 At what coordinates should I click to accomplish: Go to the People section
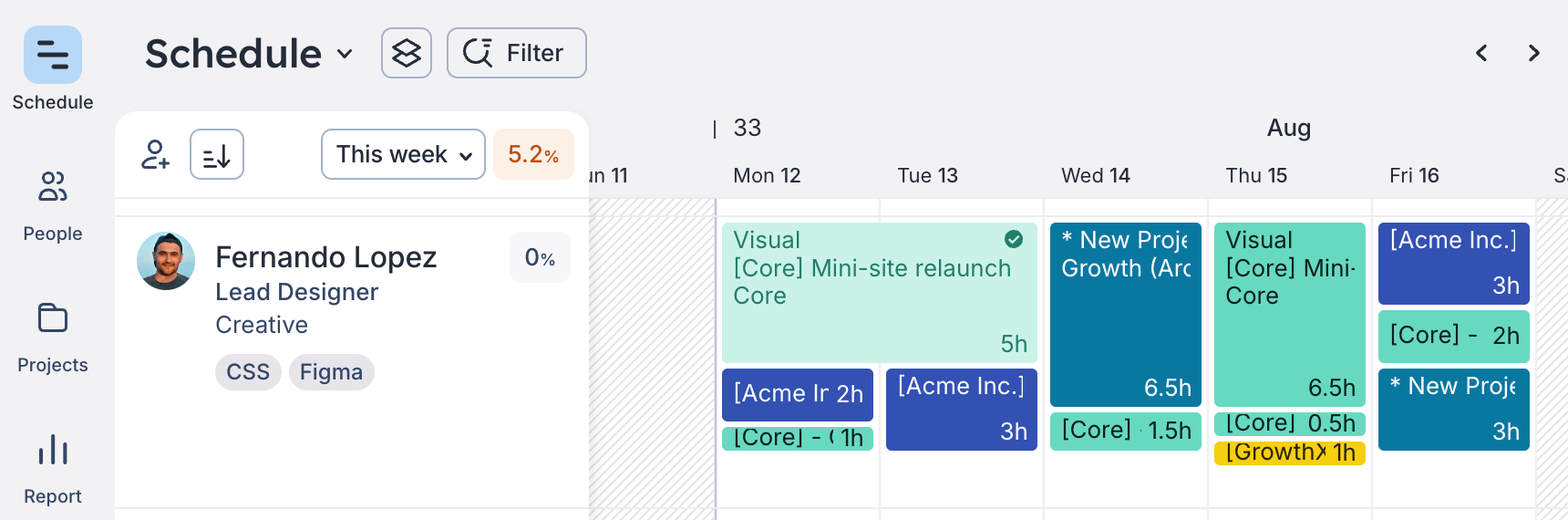(53, 187)
